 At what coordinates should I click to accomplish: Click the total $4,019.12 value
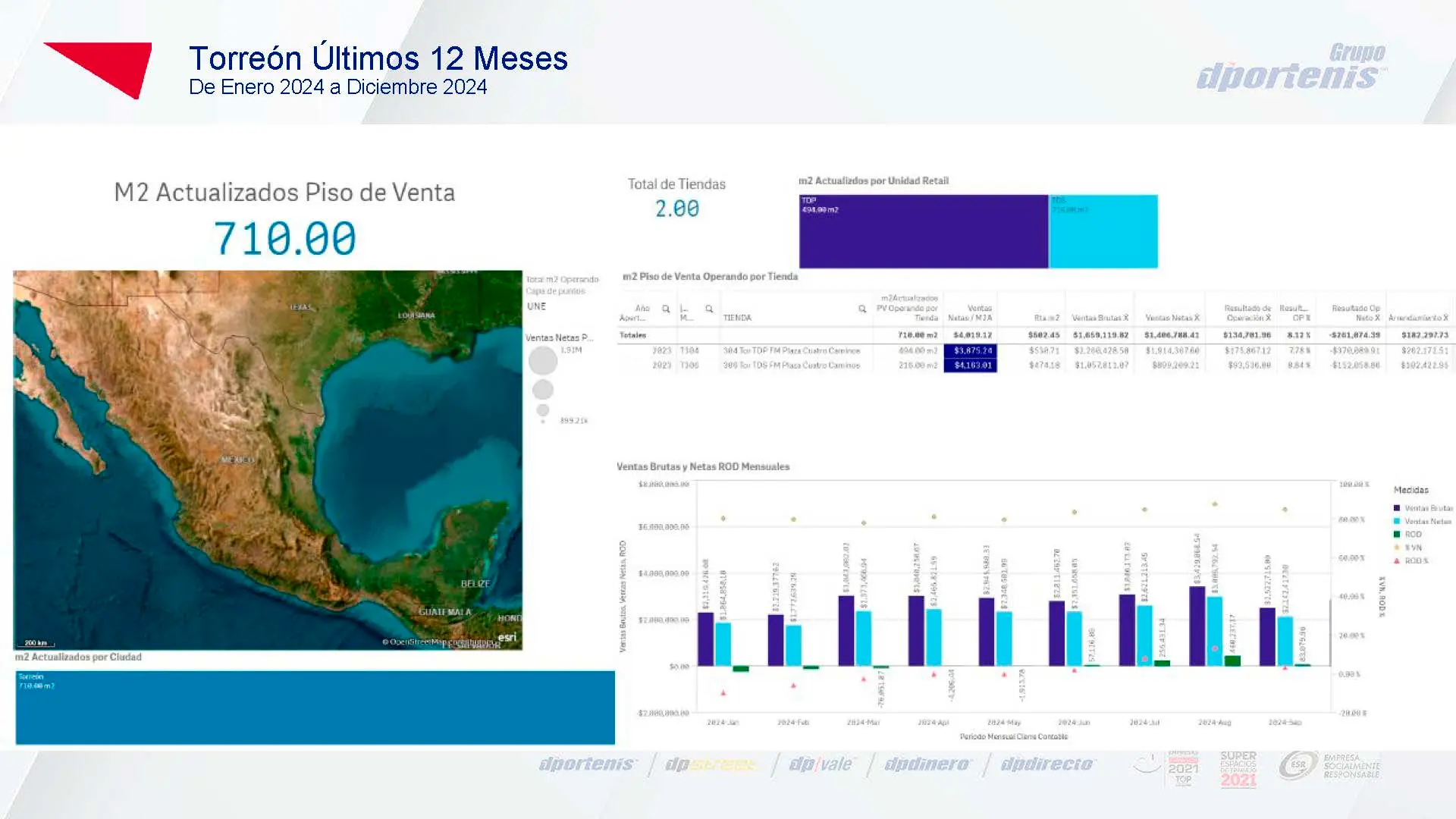(973, 334)
